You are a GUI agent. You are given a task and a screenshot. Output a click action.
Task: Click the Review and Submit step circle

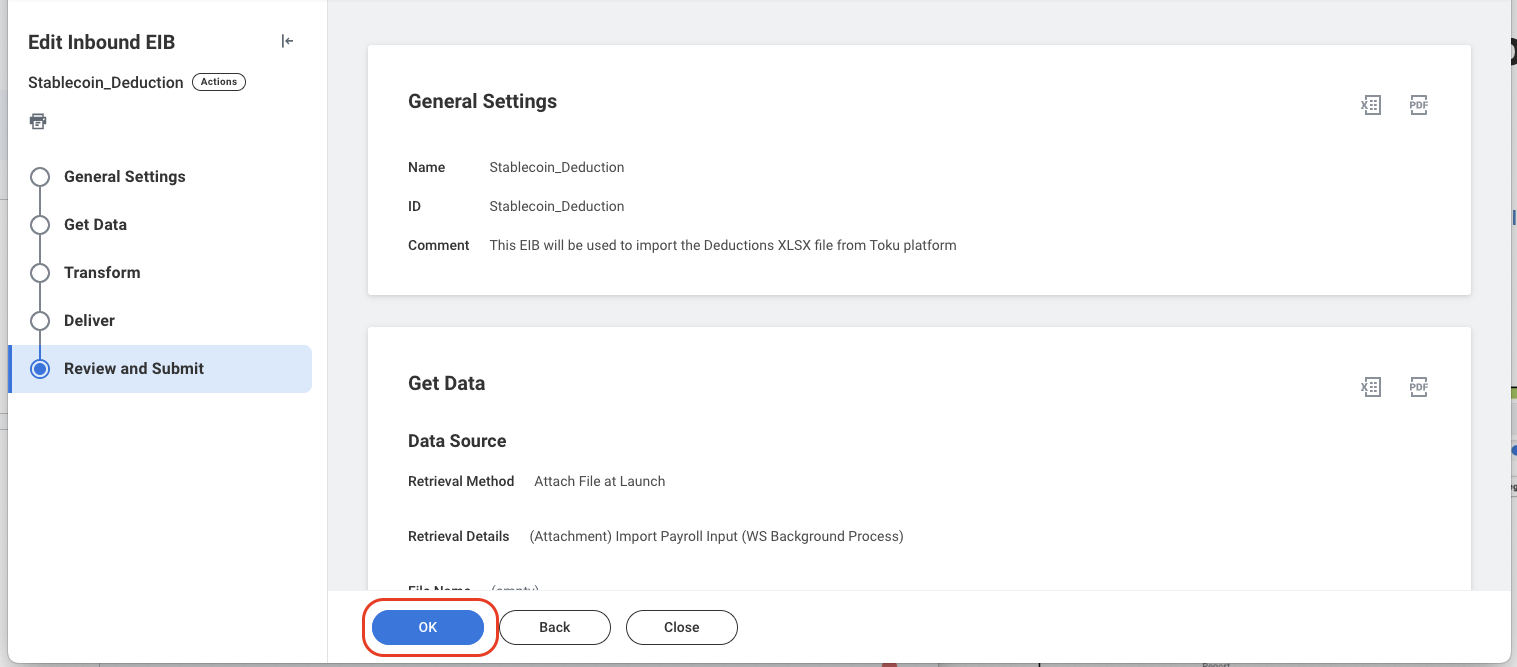pyautogui.click(x=40, y=369)
